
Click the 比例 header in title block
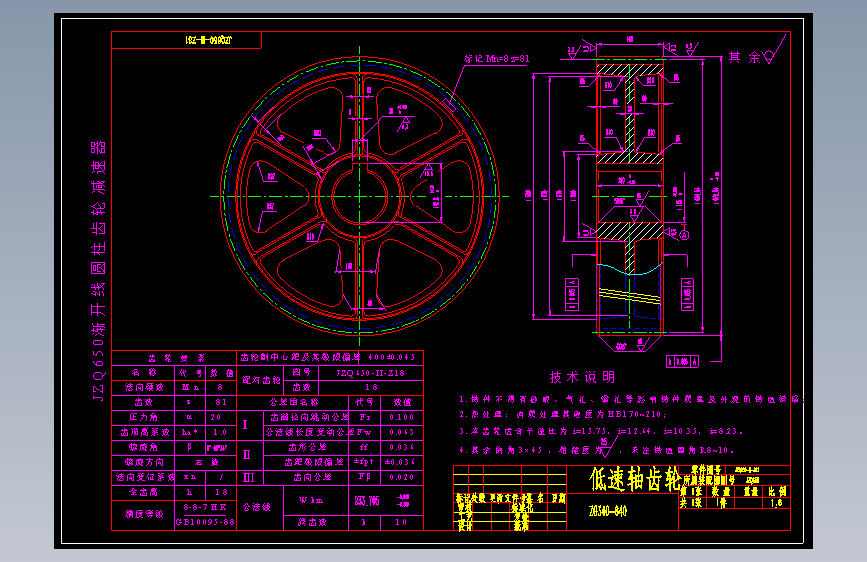coord(777,491)
